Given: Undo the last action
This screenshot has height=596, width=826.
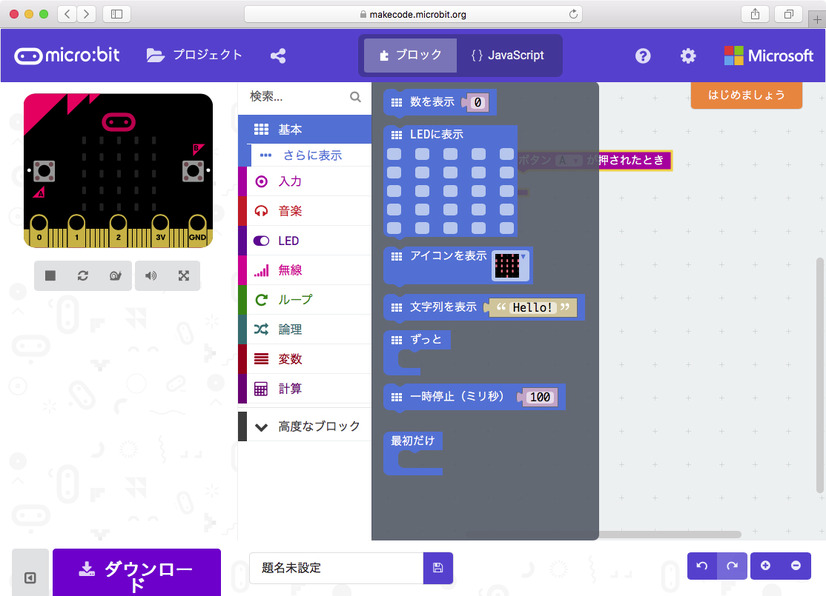Looking at the screenshot, I should [702, 566].
